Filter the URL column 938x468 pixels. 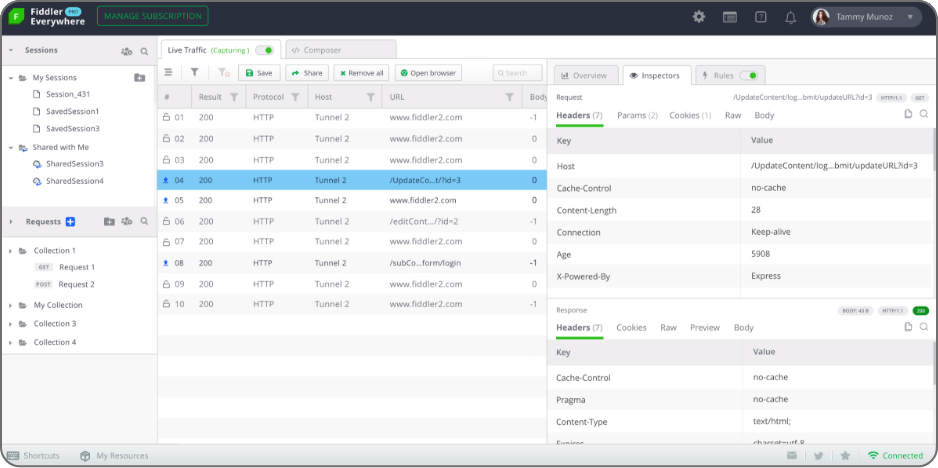tap(510, 97)
